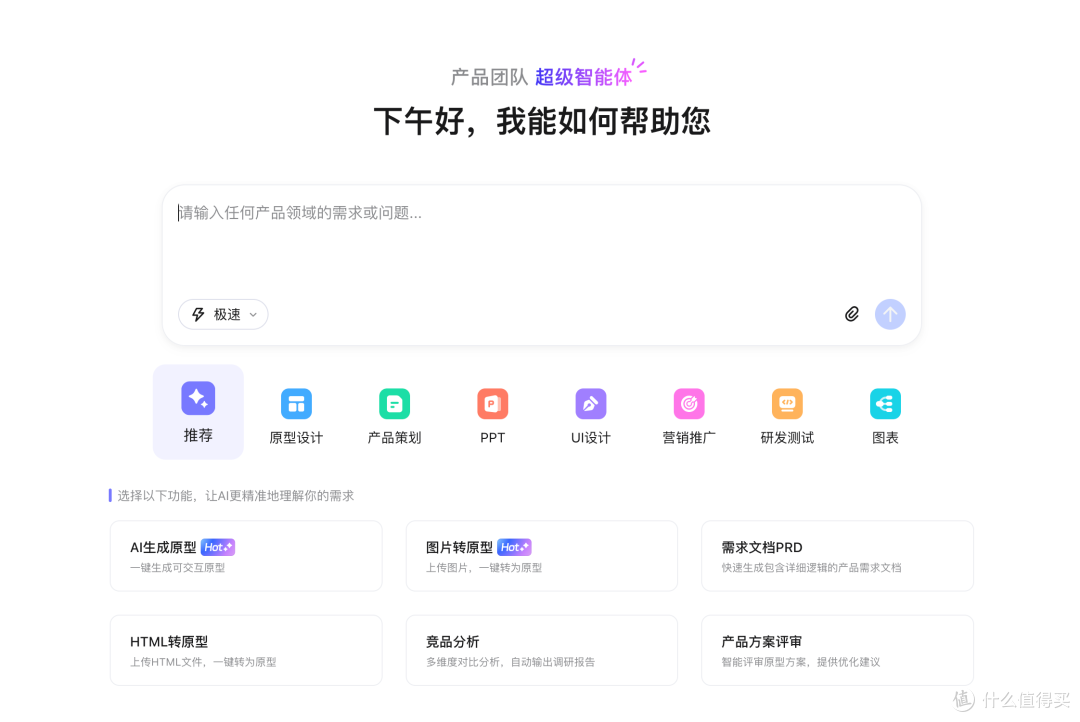Click the 快速生成包含详细逻辑的产品需求文档 text
Image resolution: width=1080 pixels, height=722 pixels.
pos(811,568)
